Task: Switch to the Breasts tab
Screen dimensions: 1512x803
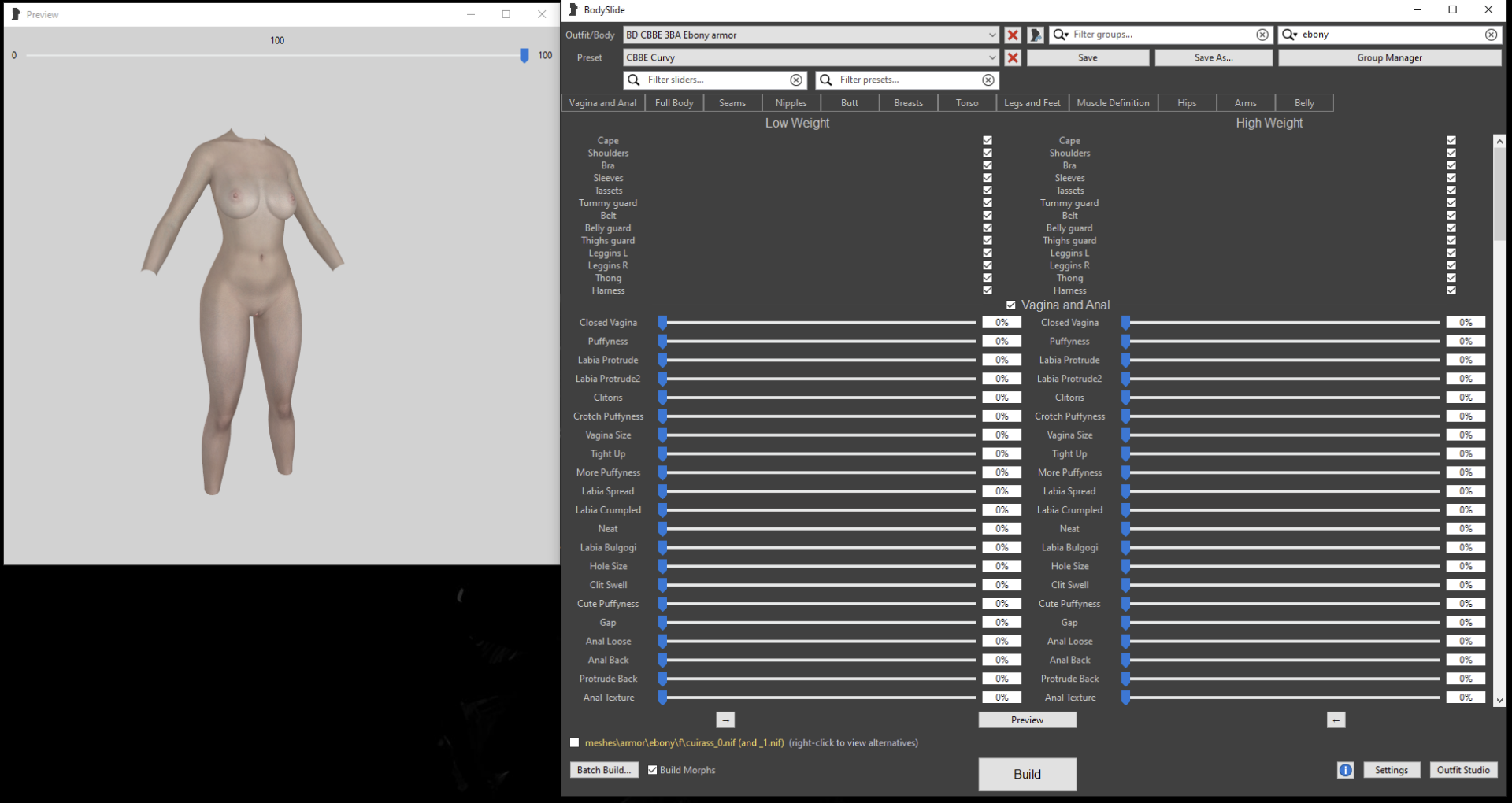Action: tap(908, 103)
